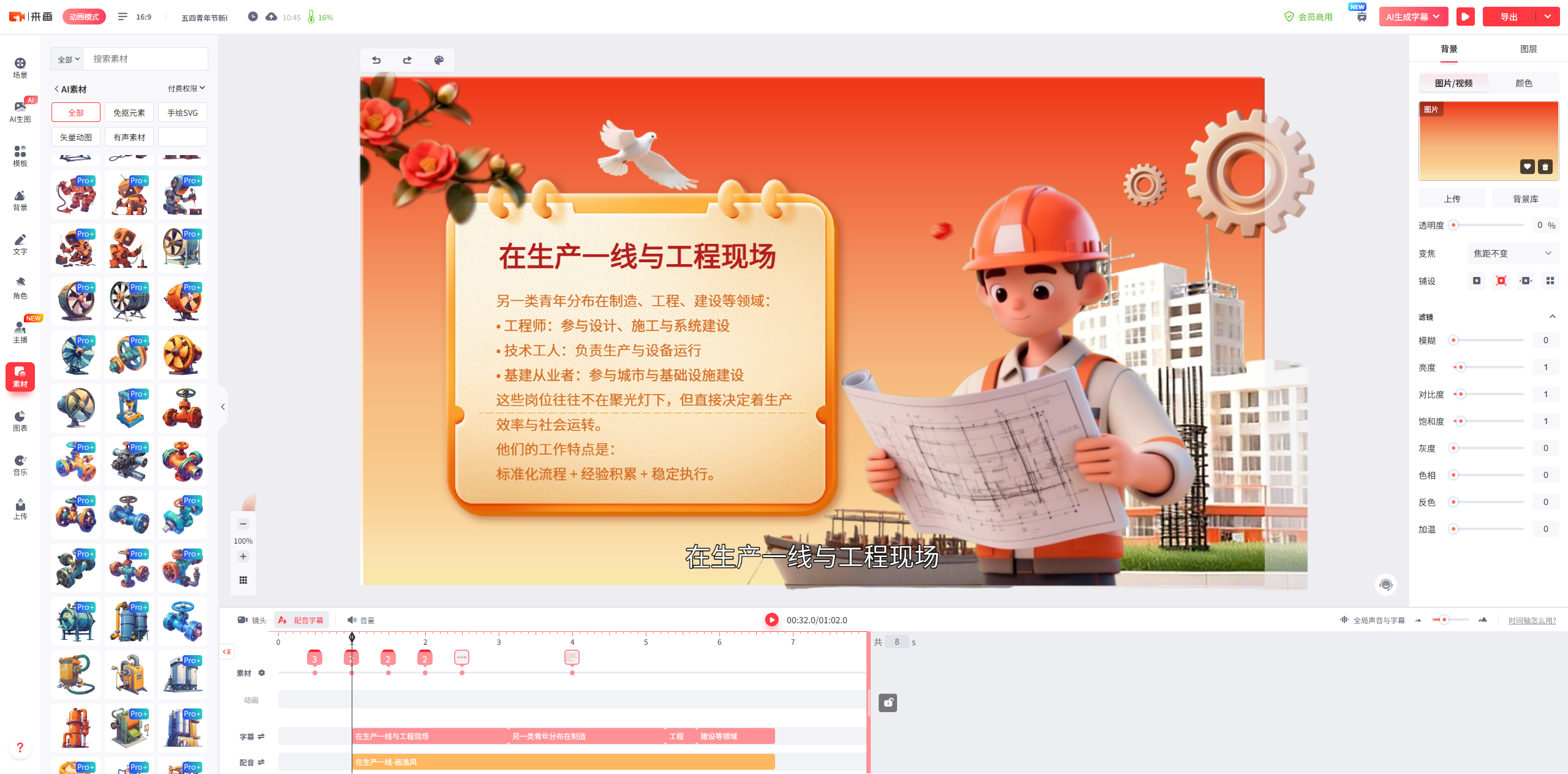Click the AI生成字幕 button in the top bar
Image resolution: width=1568 pixels, height=774 pixels.
point(1409,17)
